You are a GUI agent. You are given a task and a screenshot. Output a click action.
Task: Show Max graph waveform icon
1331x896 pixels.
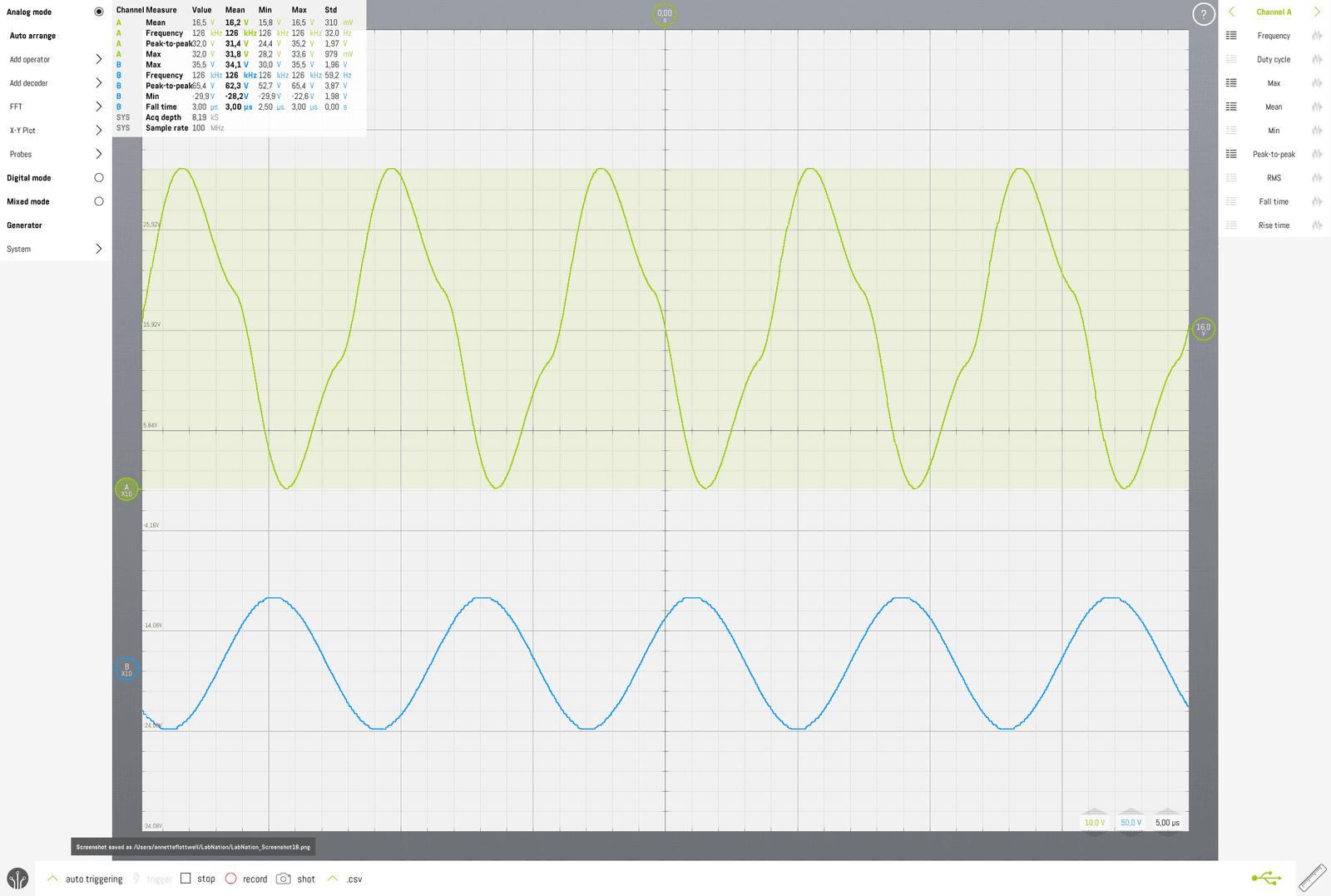coord(1317,83)
